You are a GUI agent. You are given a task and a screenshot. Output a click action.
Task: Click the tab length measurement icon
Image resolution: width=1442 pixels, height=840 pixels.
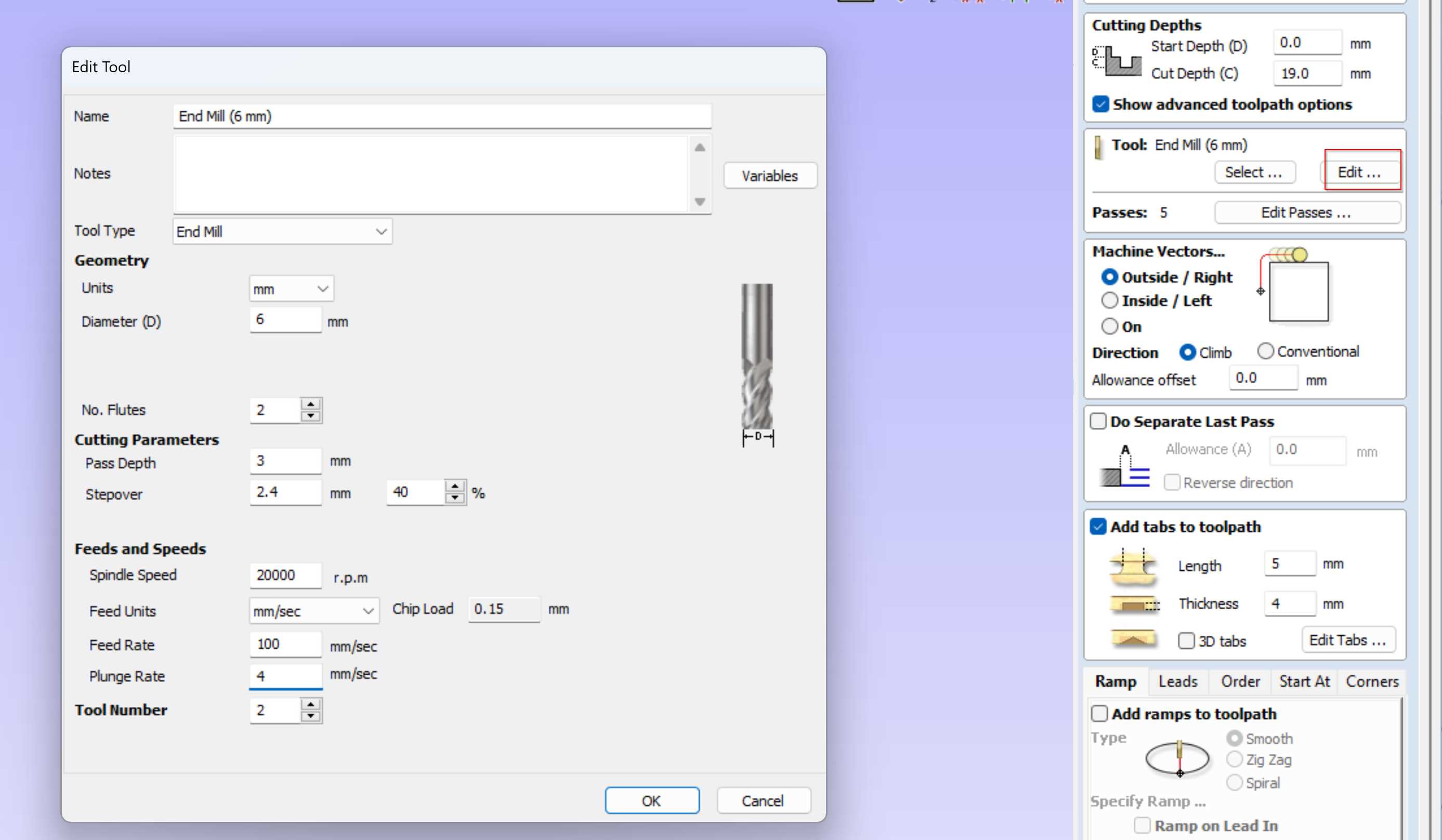tap(1132, 565)
